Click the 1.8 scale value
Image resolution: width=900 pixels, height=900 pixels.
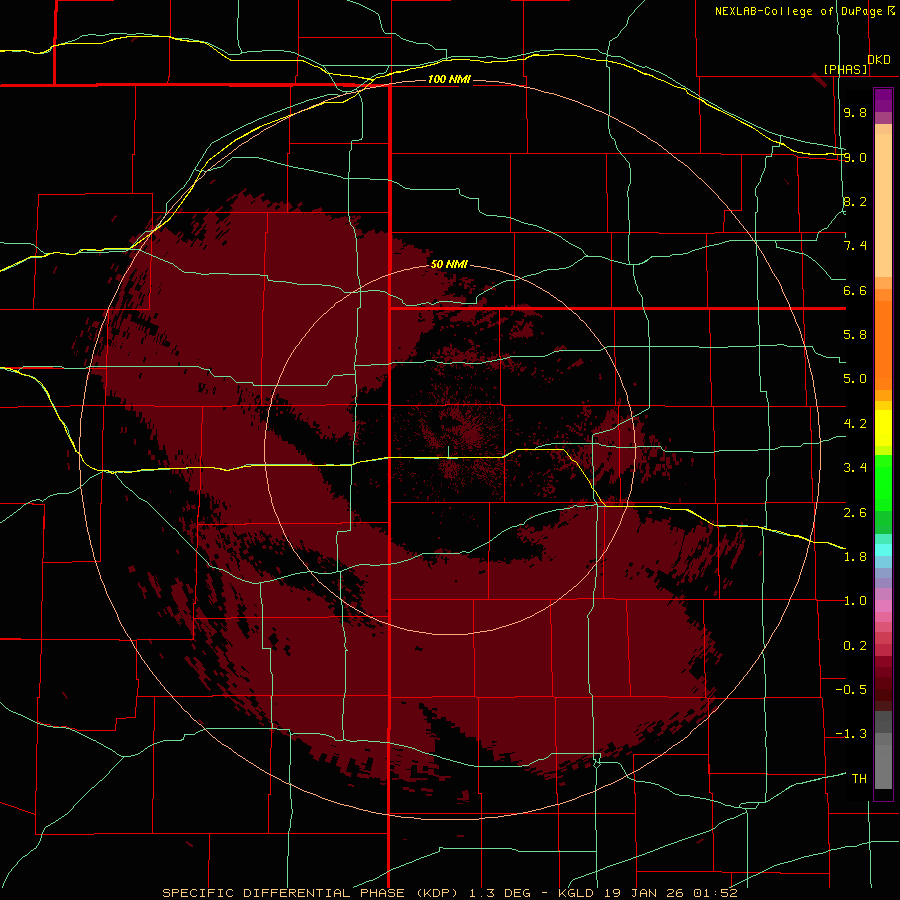(855, 557)
